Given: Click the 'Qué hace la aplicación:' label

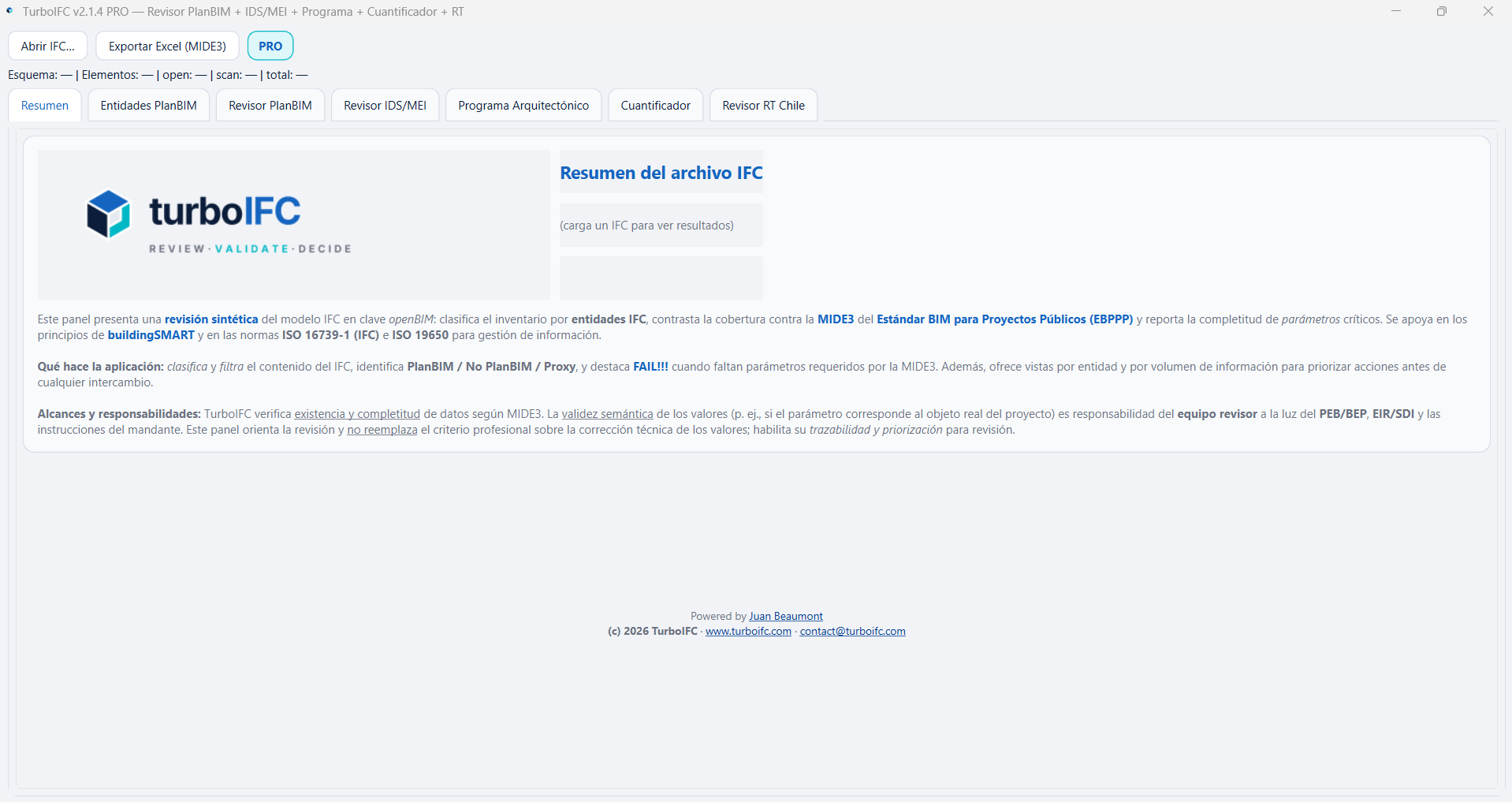Looking at the screenshot, I should [101, 367].
